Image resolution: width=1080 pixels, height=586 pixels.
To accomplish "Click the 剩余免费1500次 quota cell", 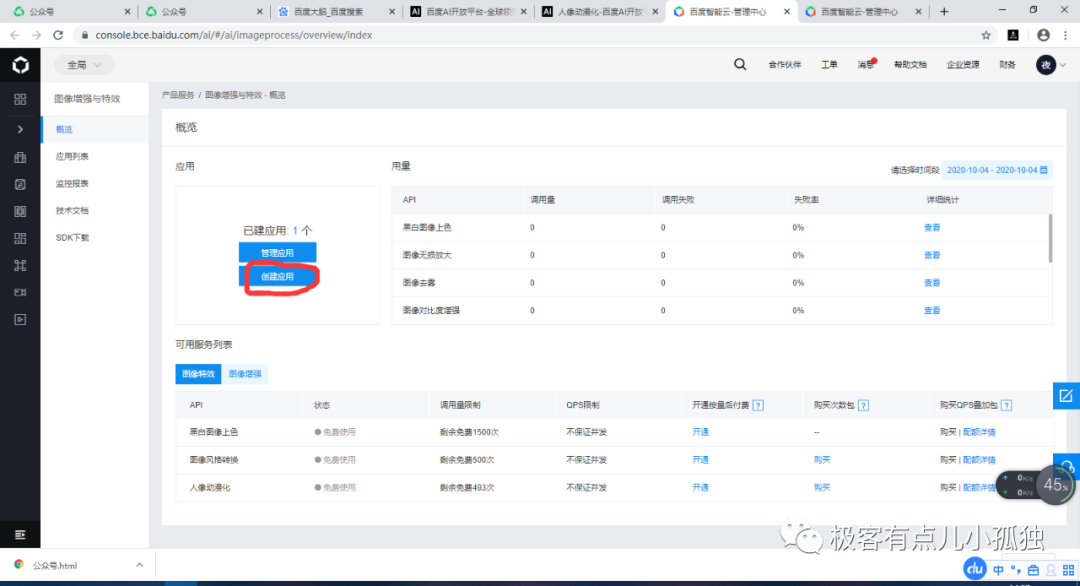I will 469,432.
